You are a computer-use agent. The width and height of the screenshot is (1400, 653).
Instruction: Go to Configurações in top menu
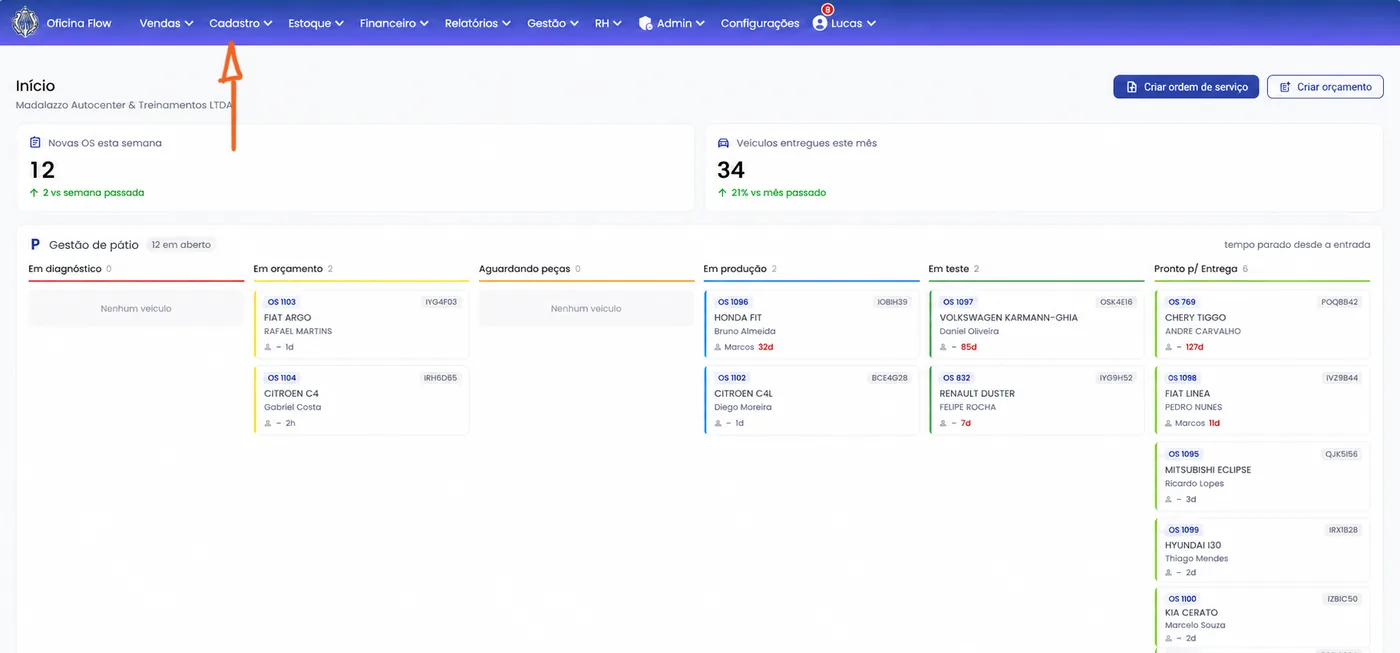tap(760, 23)
